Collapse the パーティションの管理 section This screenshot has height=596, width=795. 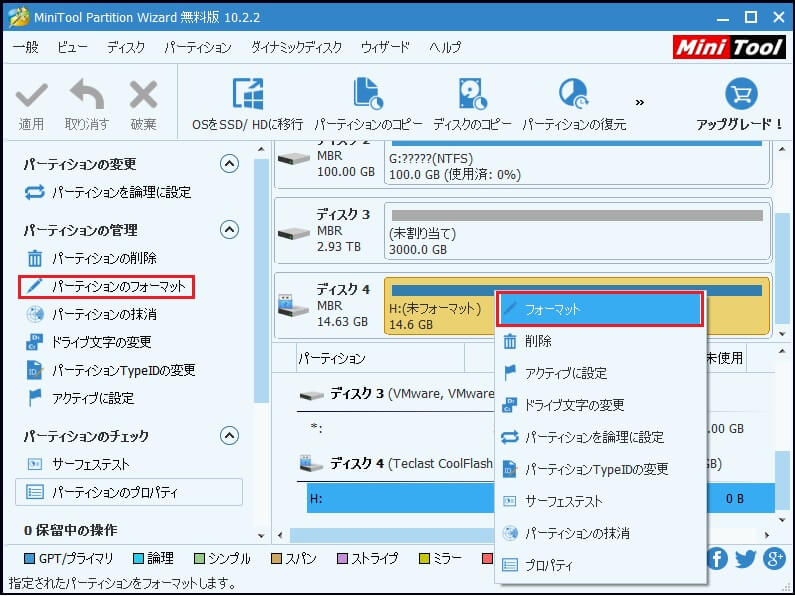229,230
